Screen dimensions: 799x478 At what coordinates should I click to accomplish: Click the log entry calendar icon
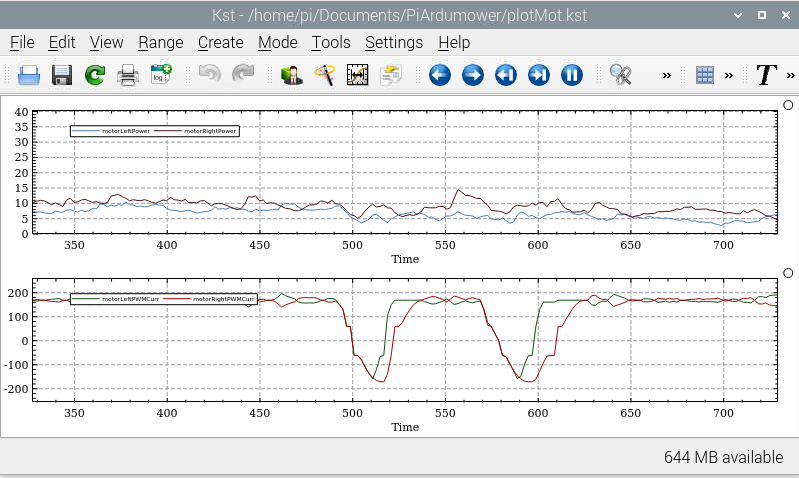[161, 74]
